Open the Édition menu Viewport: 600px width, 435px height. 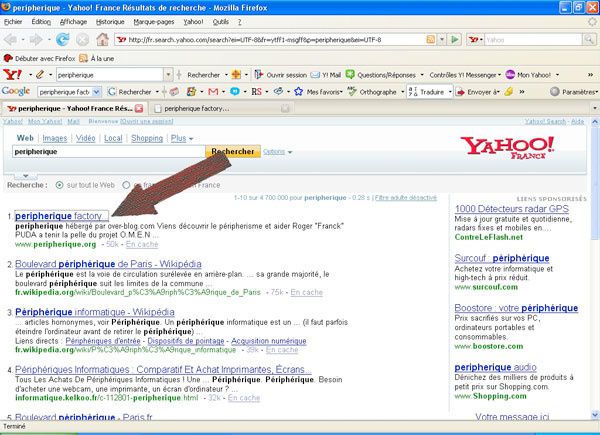(41, 22)
